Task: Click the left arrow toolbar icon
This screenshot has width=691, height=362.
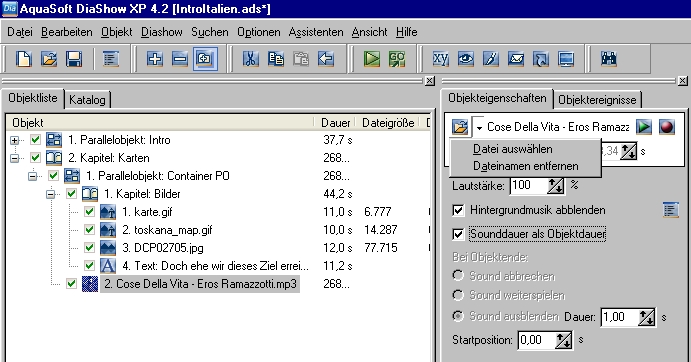Action: click(x=326, y=59)
